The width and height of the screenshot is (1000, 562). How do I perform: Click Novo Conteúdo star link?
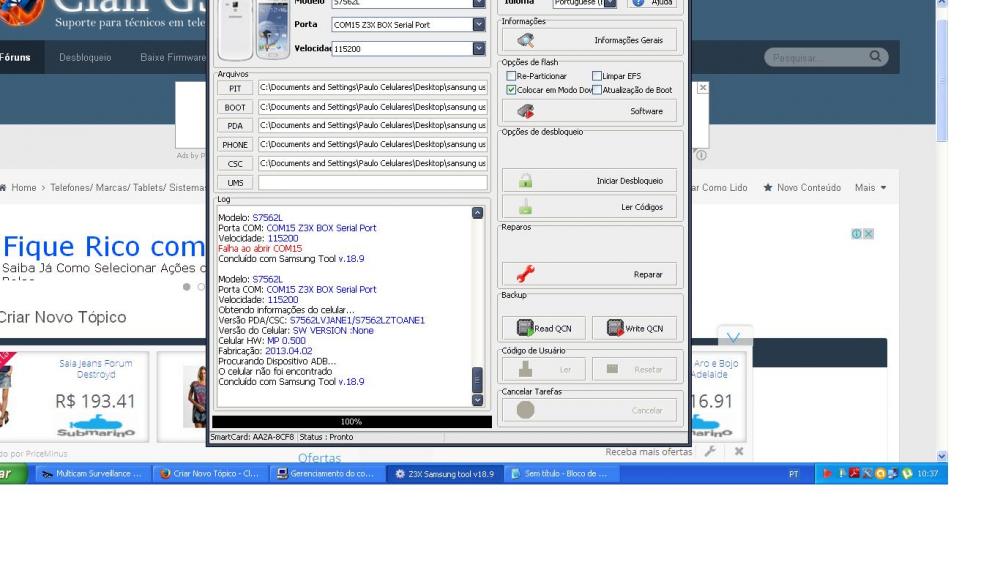click(x=802, y=188)
